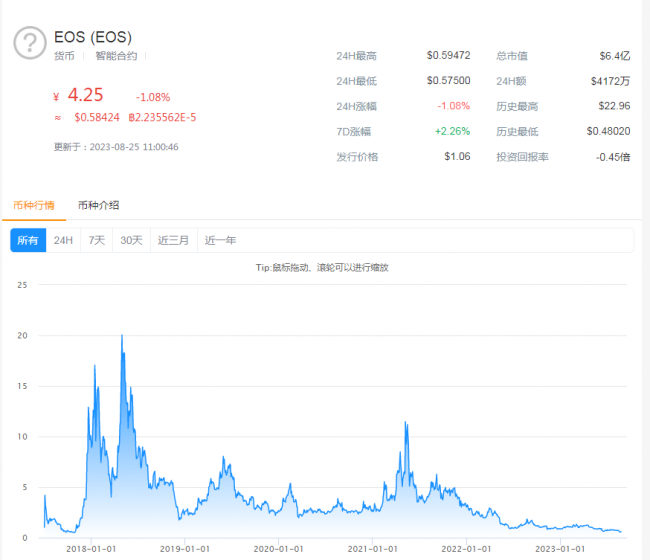650x560 pixels.
Task: Click the 历史最高 value $22.96
Action: click(614, 106)
